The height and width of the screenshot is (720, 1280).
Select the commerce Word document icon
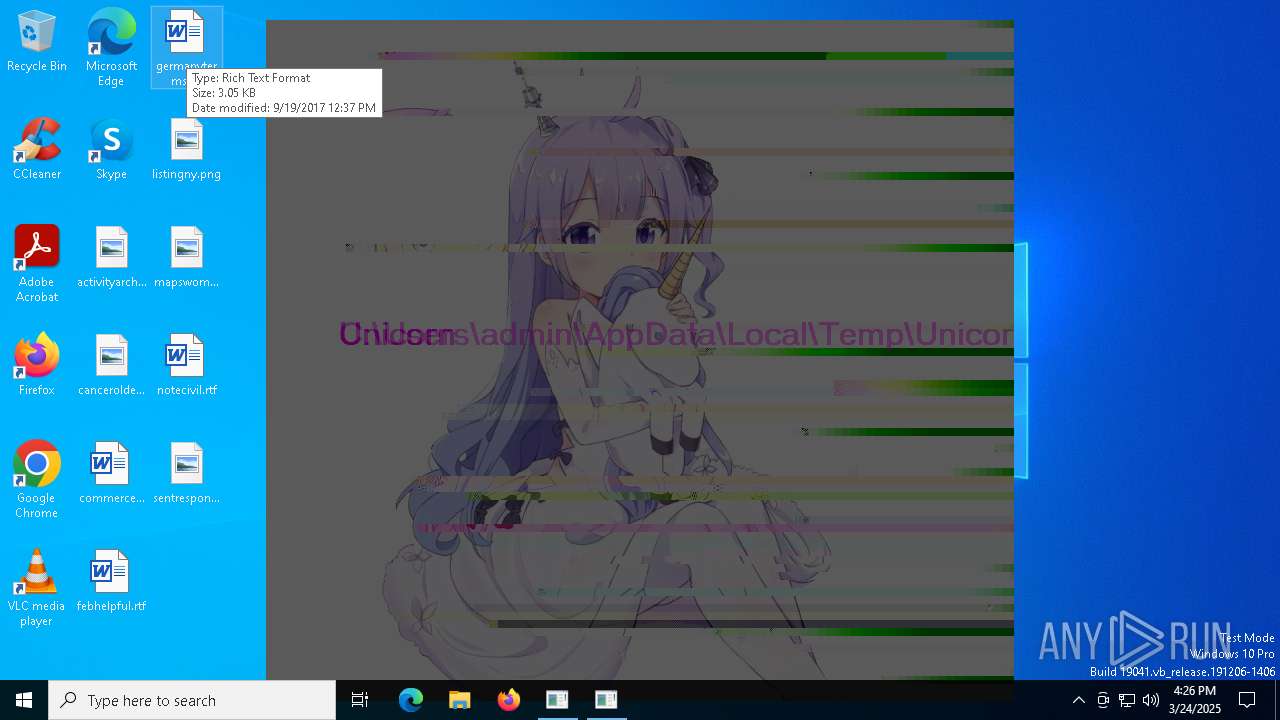pos(111,474)
